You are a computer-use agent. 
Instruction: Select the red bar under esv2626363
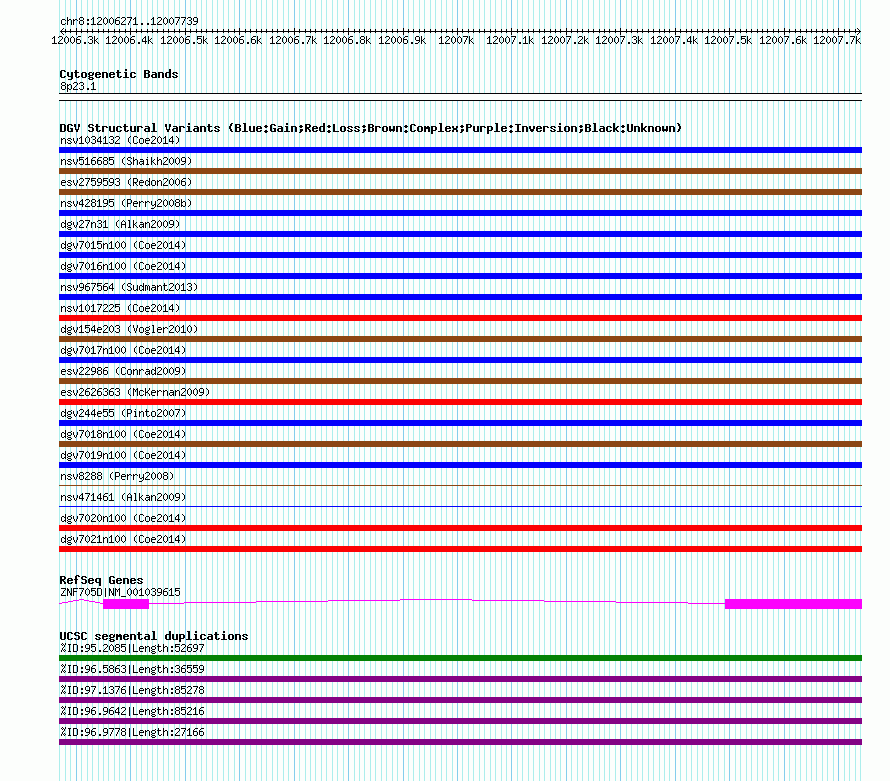460,402
